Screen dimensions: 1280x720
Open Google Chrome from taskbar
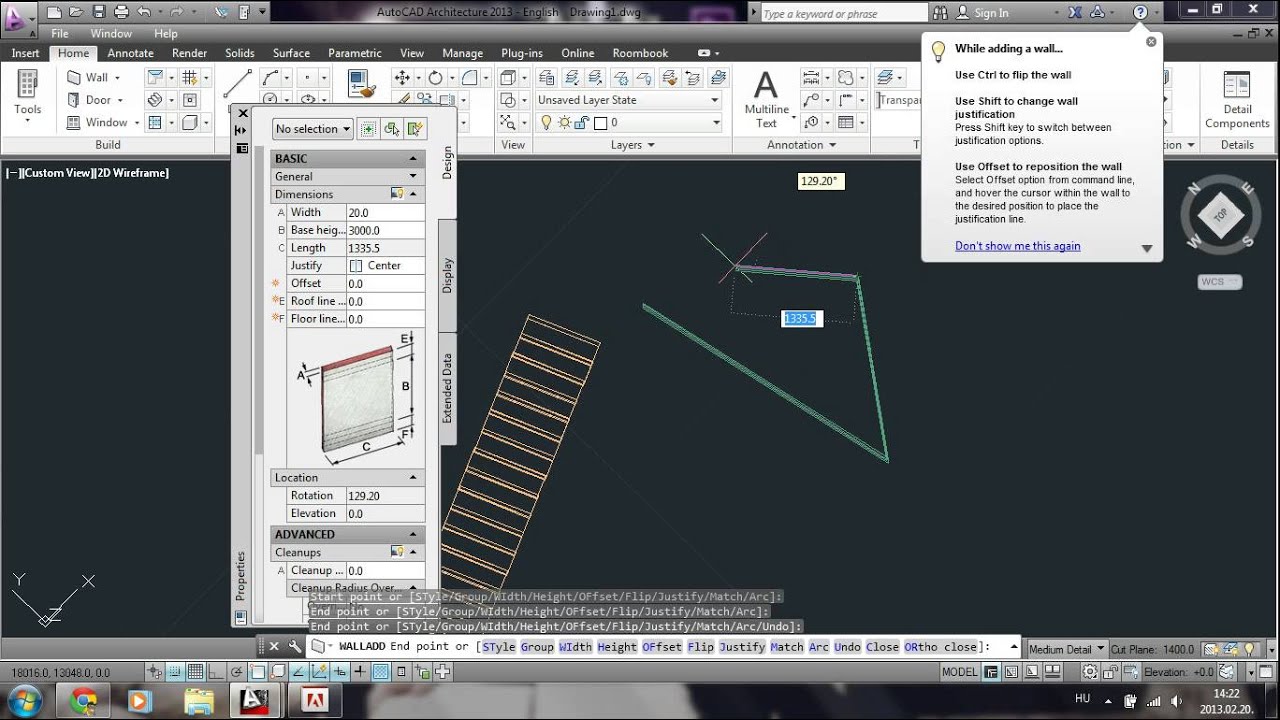click(83, 700)
